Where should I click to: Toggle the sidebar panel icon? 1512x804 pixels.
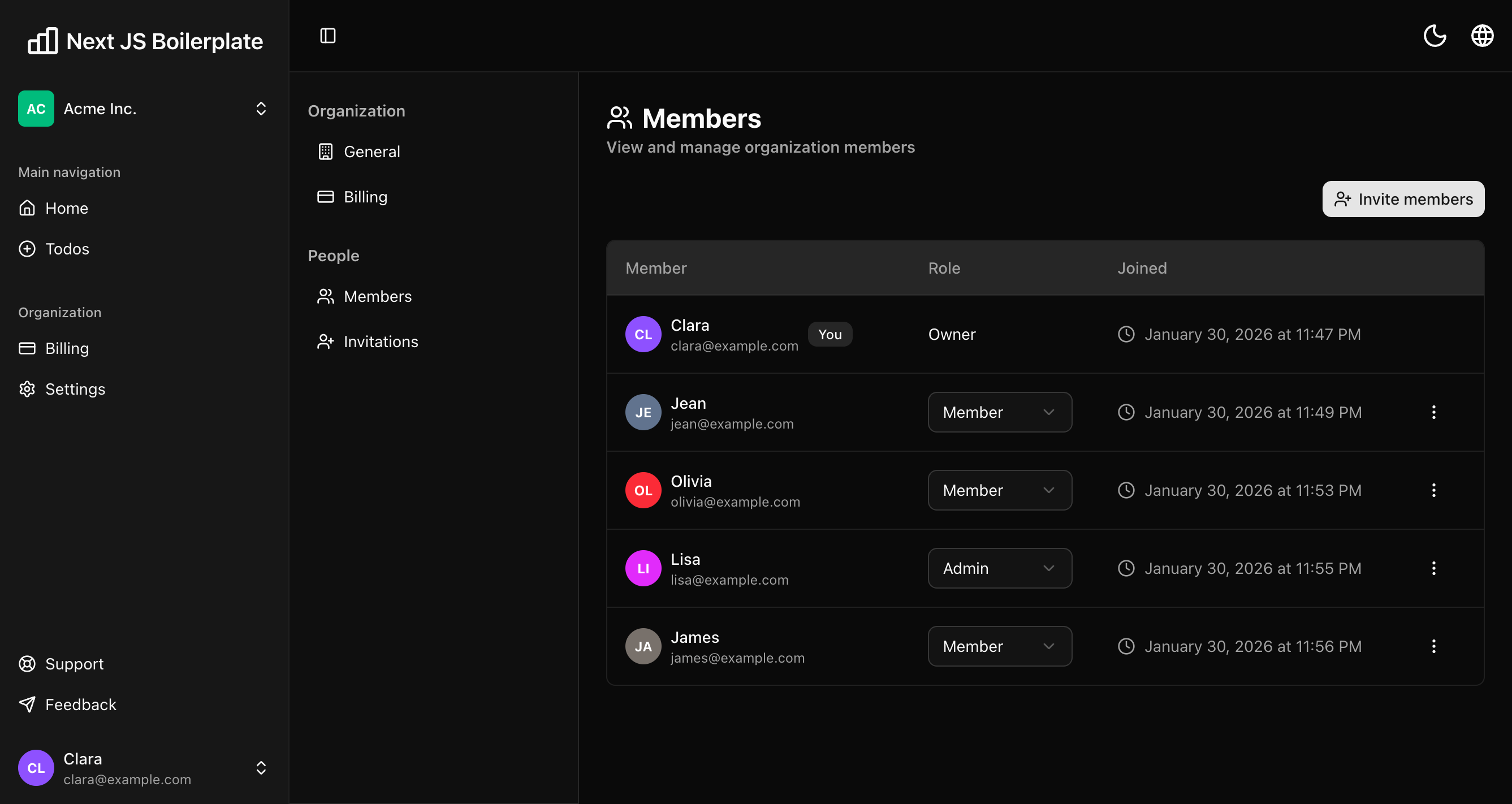(x=327, y=36)
